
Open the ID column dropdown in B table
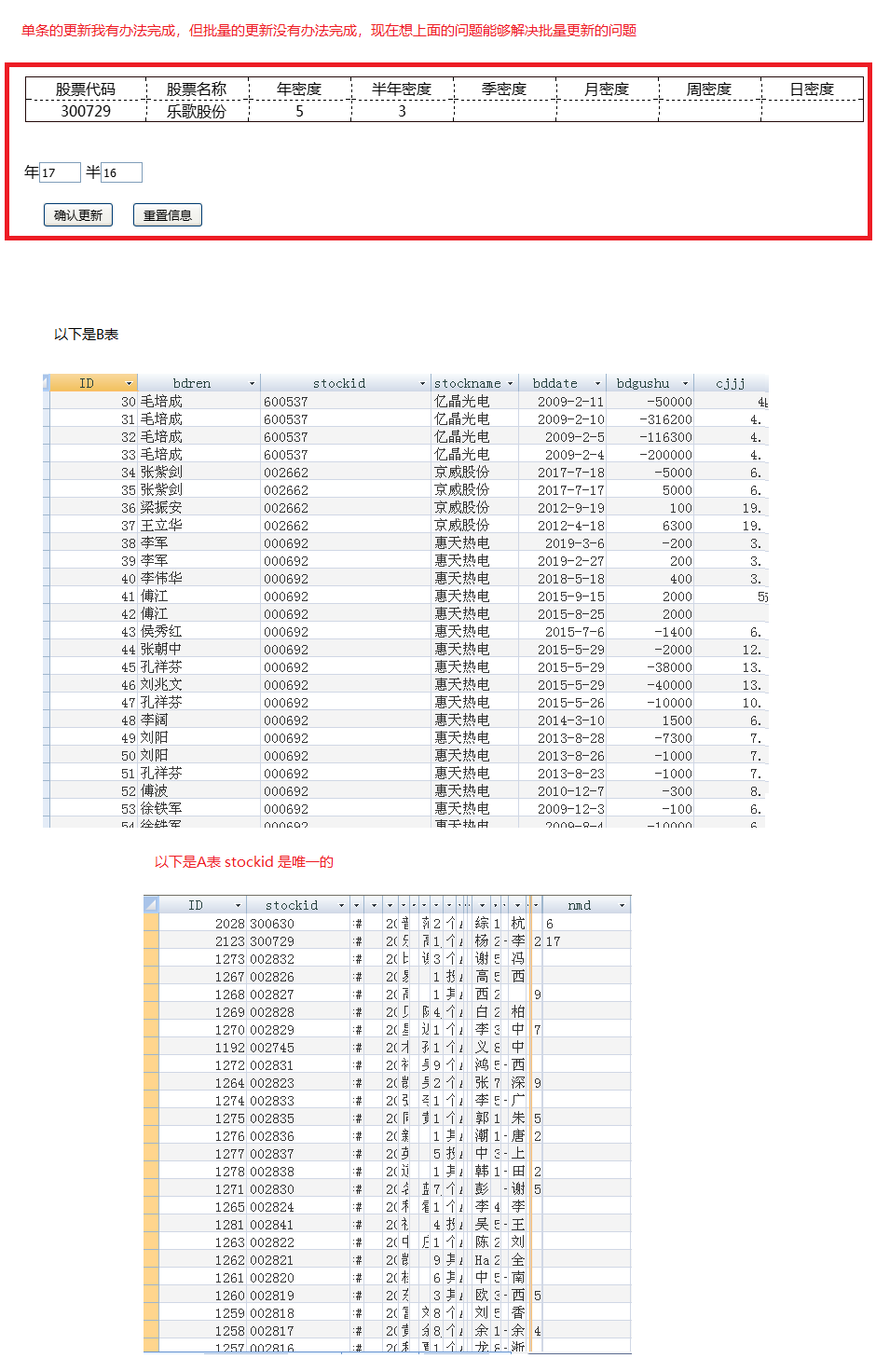[129, 383]
